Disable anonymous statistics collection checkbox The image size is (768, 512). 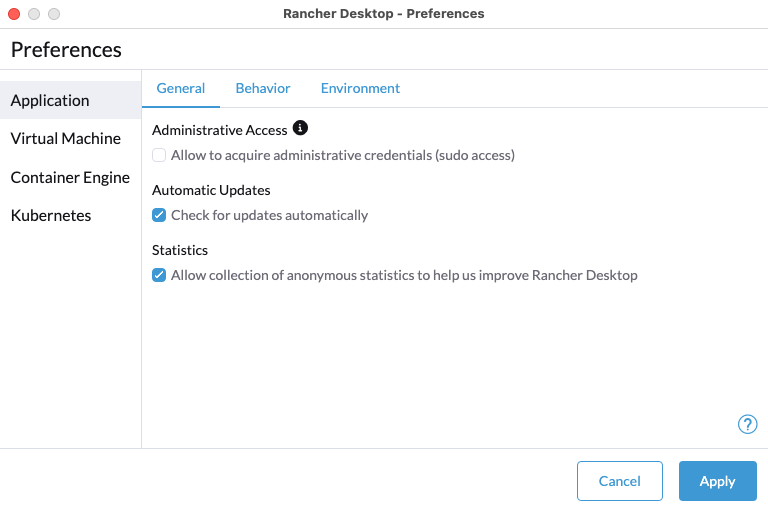(159, 275)
